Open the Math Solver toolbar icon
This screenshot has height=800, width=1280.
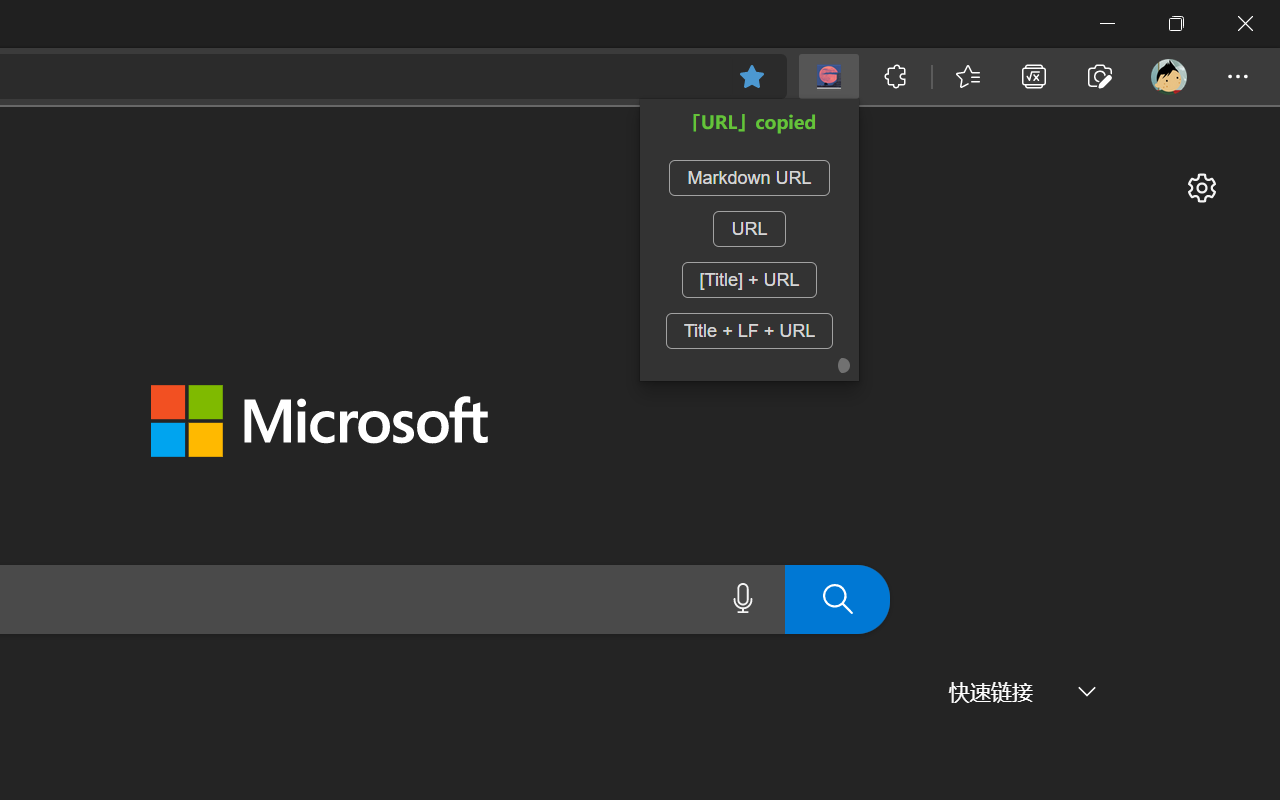click(x=1033, y=76)
